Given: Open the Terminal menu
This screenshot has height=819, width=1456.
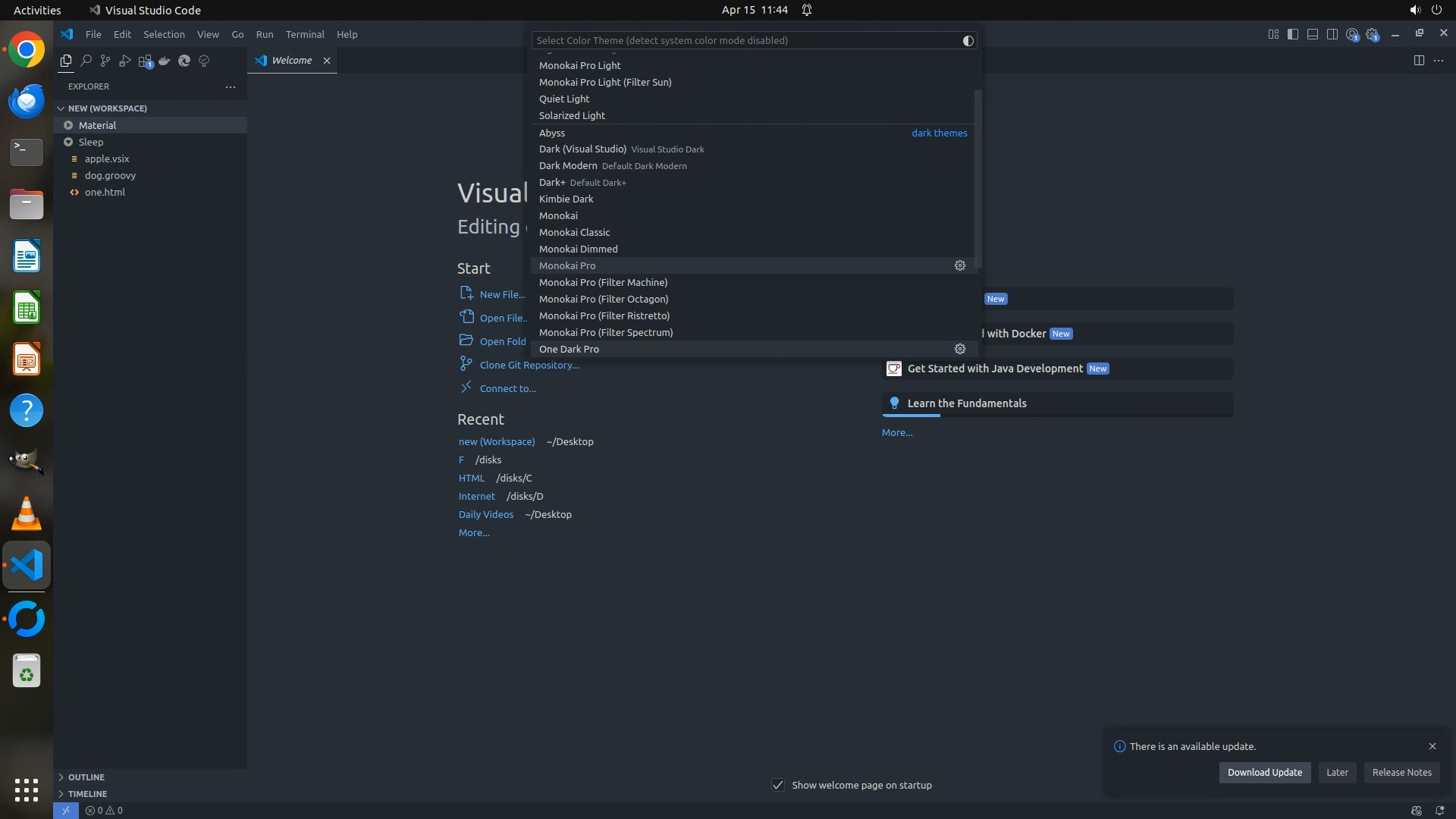Looking at the screenshot, I should click(305, 34).
